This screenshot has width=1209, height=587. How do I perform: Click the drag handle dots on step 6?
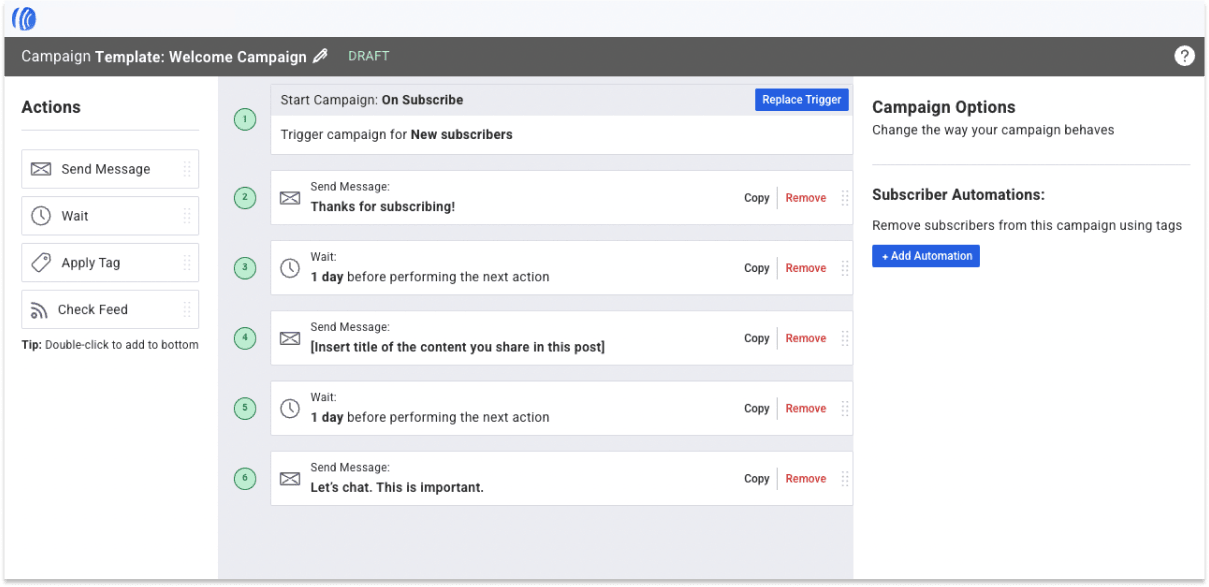844,478
